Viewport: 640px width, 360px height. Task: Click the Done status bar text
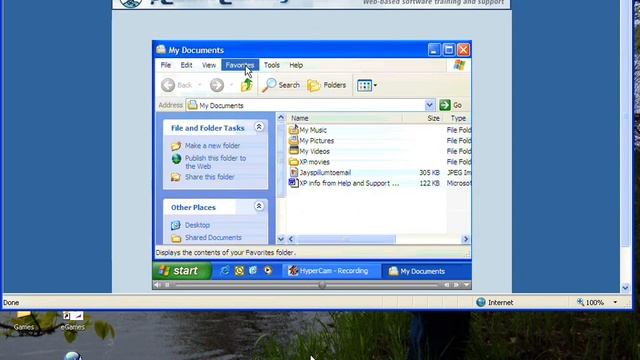[11, 302]
